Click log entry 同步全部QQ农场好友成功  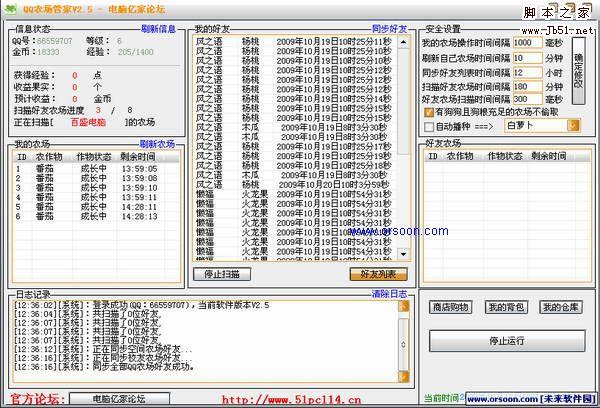coord(104,367)
